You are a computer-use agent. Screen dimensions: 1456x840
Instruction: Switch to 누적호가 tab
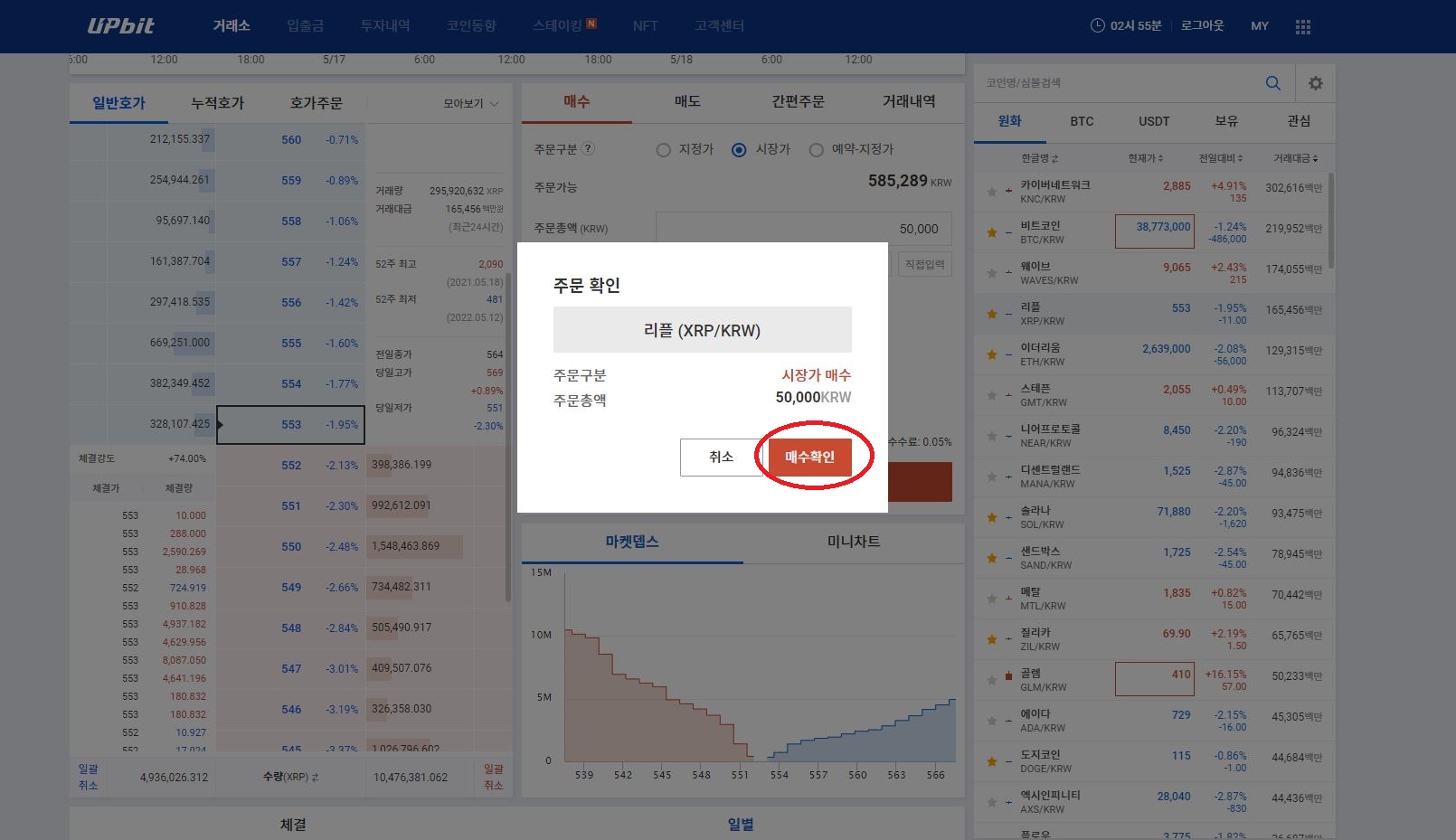pos(217,103)
